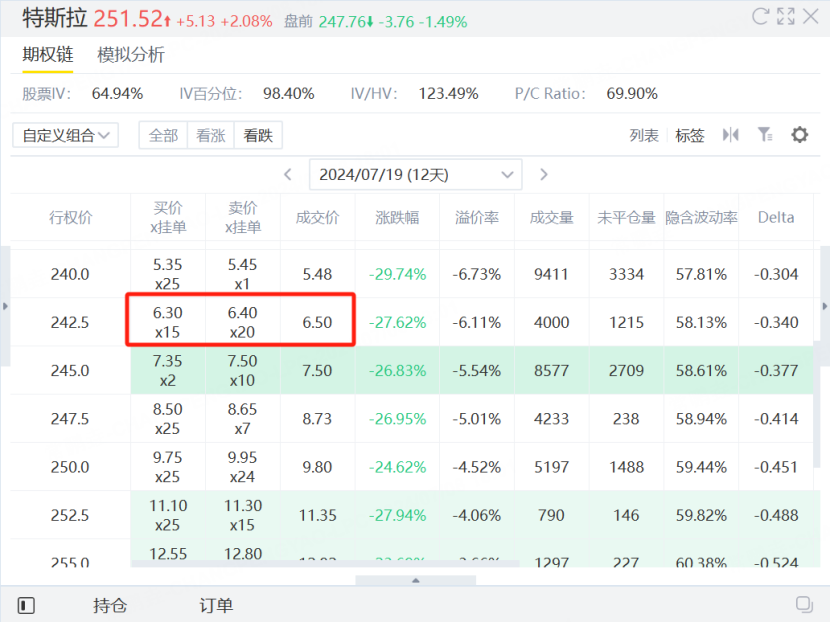This screenshot has height=623, width=830.
Task: Collapse bottom panel with up arrow handle
Action: (416, 581)
